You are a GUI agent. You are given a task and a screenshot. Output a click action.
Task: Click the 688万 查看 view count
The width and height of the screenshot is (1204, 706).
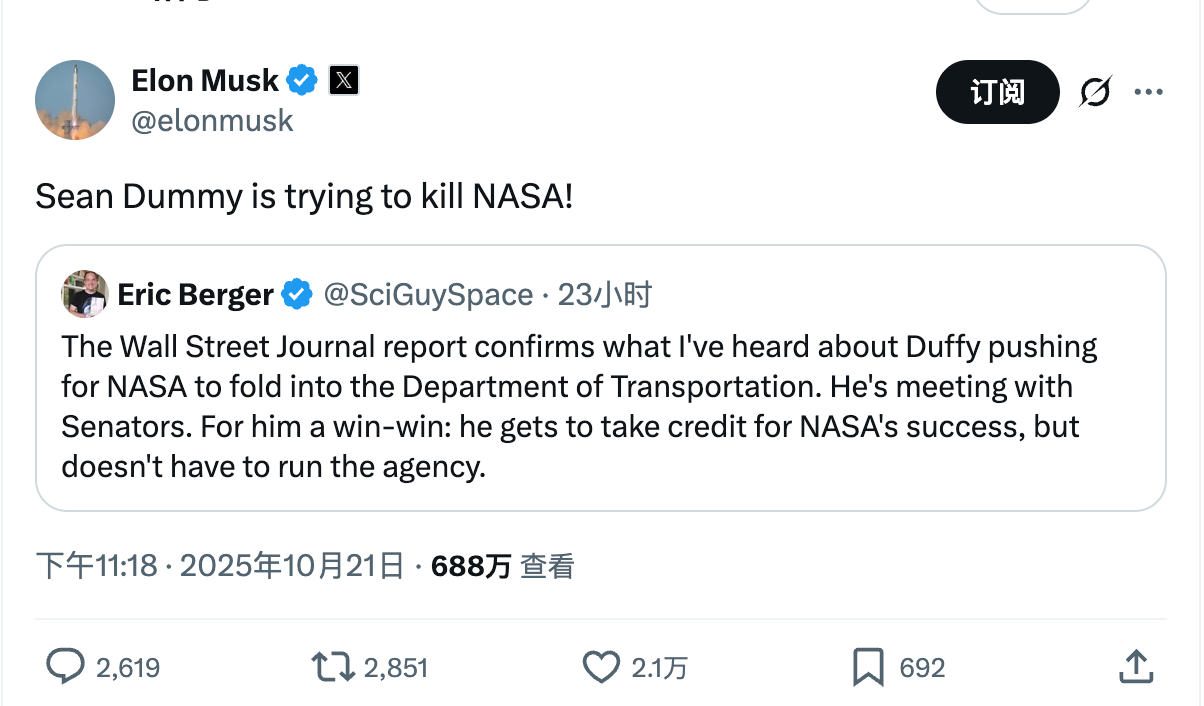pos(502,566)
